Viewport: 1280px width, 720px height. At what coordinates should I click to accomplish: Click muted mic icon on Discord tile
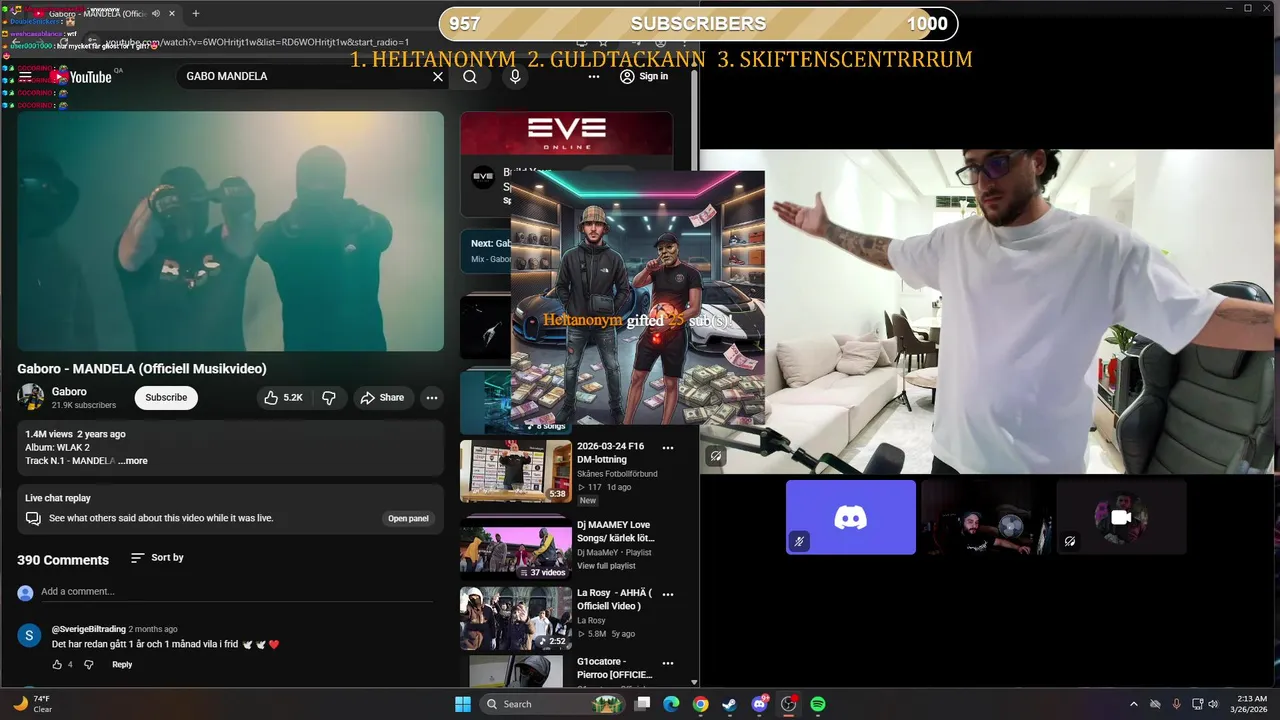pos(799,542)
